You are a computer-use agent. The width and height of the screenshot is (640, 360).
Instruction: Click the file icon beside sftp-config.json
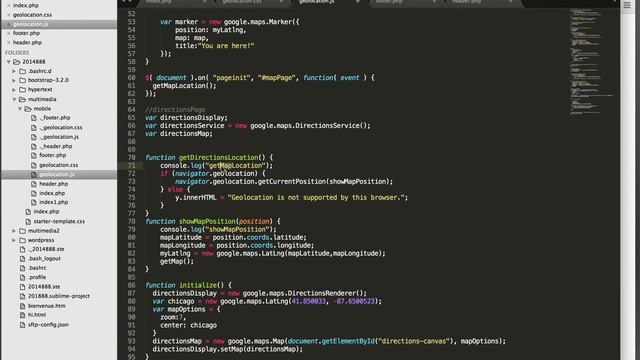tap(22, 325)
